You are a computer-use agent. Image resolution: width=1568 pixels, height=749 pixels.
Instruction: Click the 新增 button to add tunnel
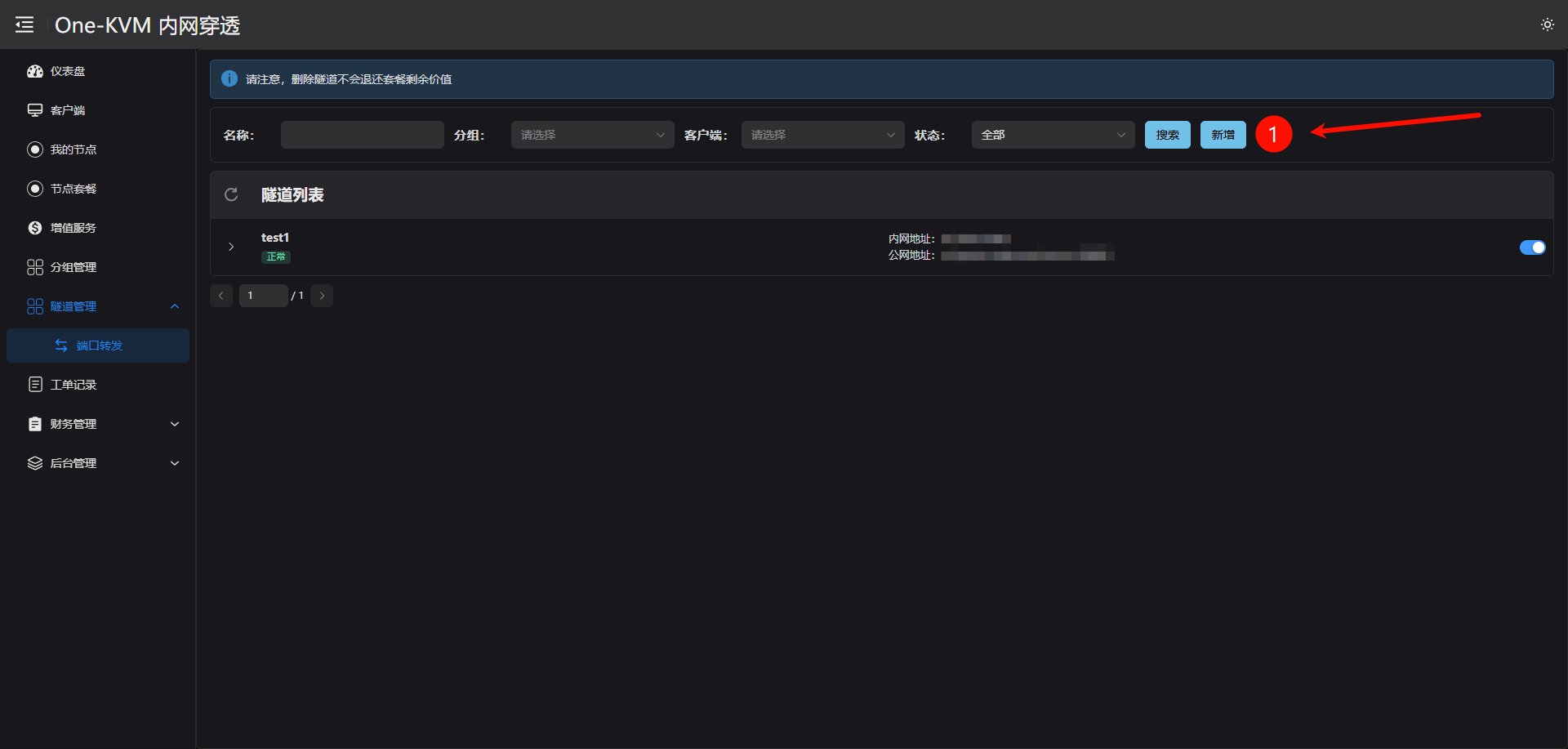click(1223, 135)
